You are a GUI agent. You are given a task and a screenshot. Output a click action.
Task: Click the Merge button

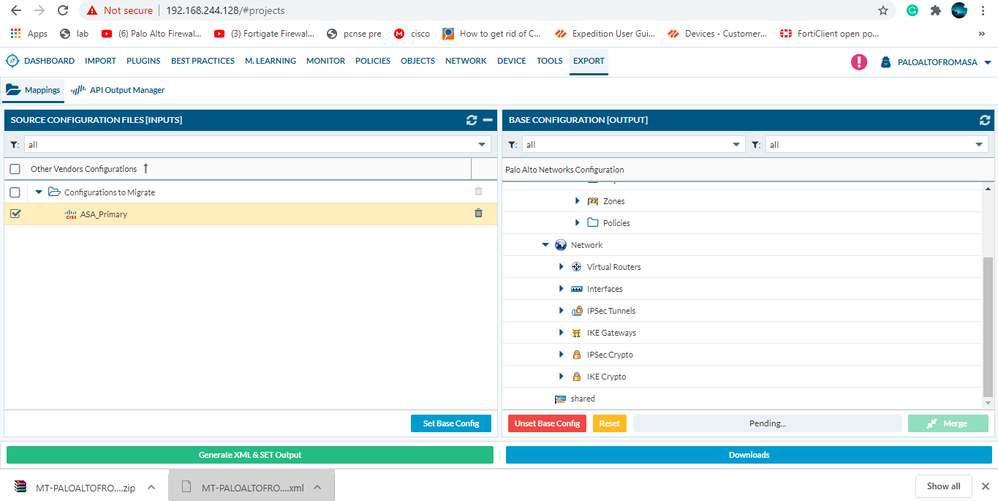click(x=948, y=423)
